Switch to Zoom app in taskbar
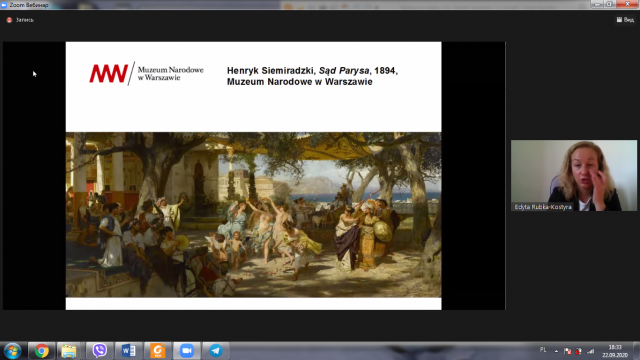The width and height of the screenshot is (640, 360). (187, 351)
